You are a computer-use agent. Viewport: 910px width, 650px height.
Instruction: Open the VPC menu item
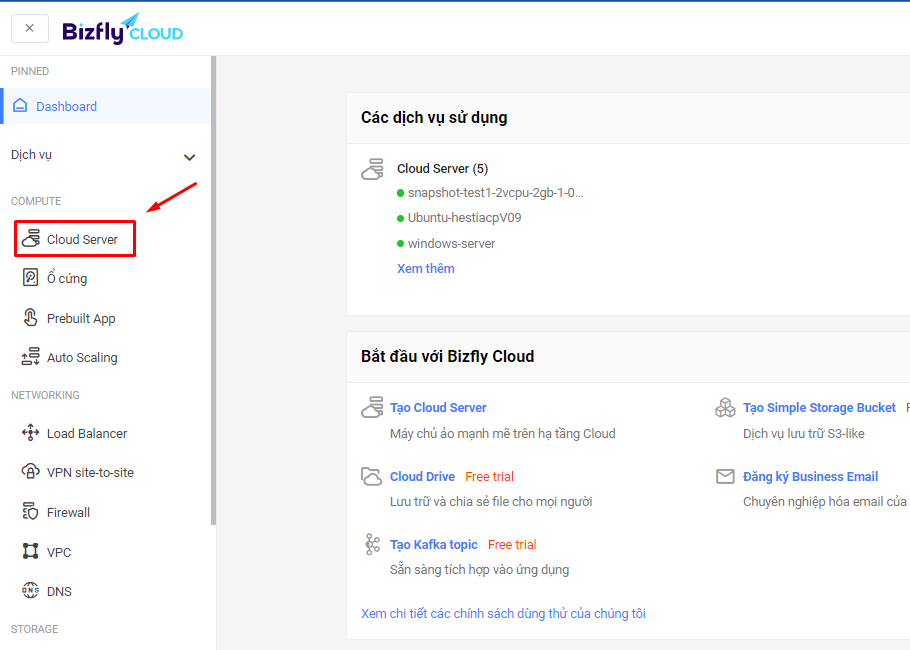[59, 552]
